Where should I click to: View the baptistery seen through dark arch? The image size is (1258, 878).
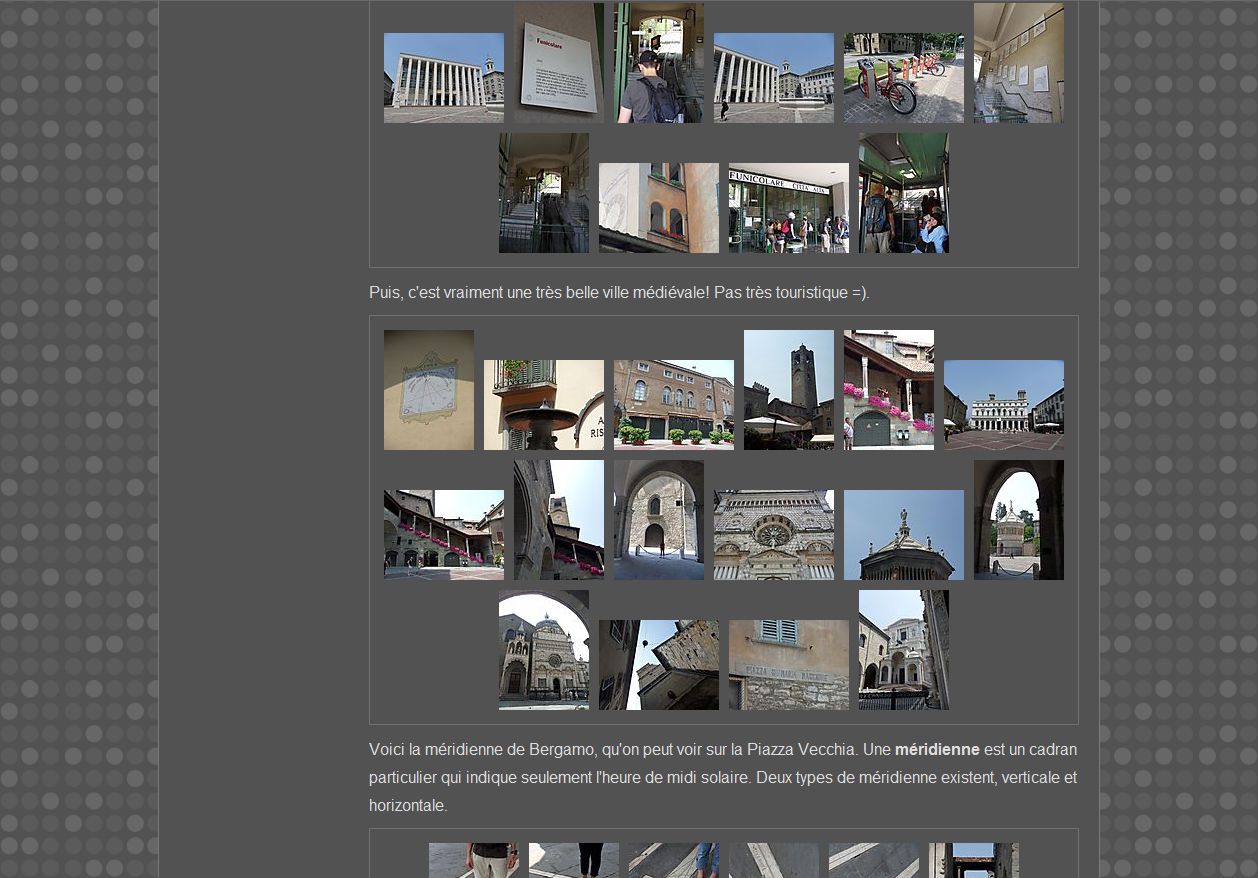point(1018,520)
